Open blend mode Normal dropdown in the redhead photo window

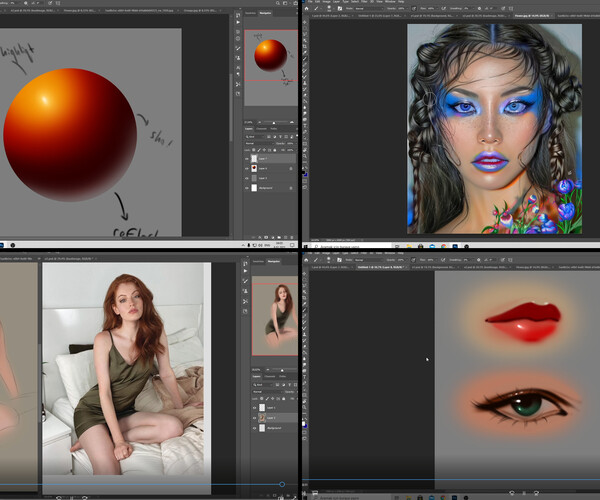point(267,392)
